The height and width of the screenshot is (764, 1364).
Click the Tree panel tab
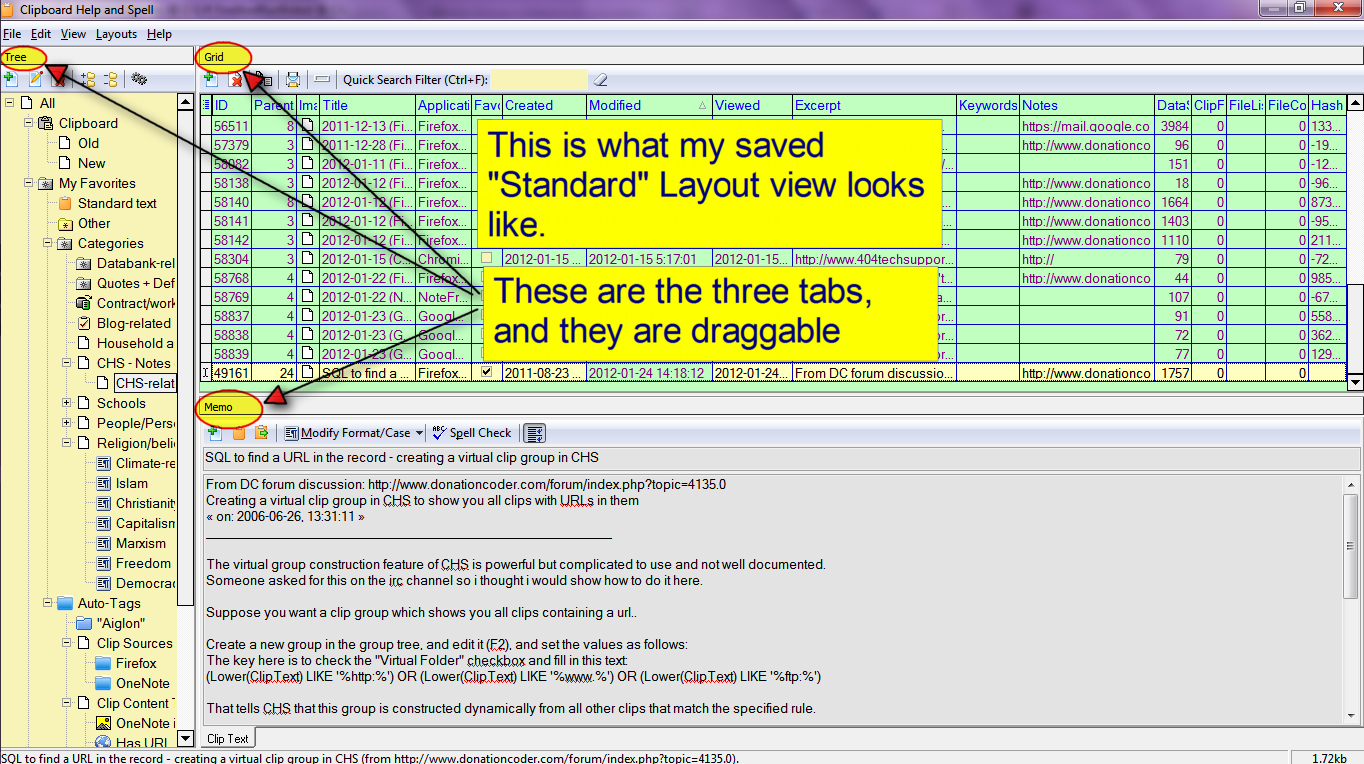click(16, 57)
